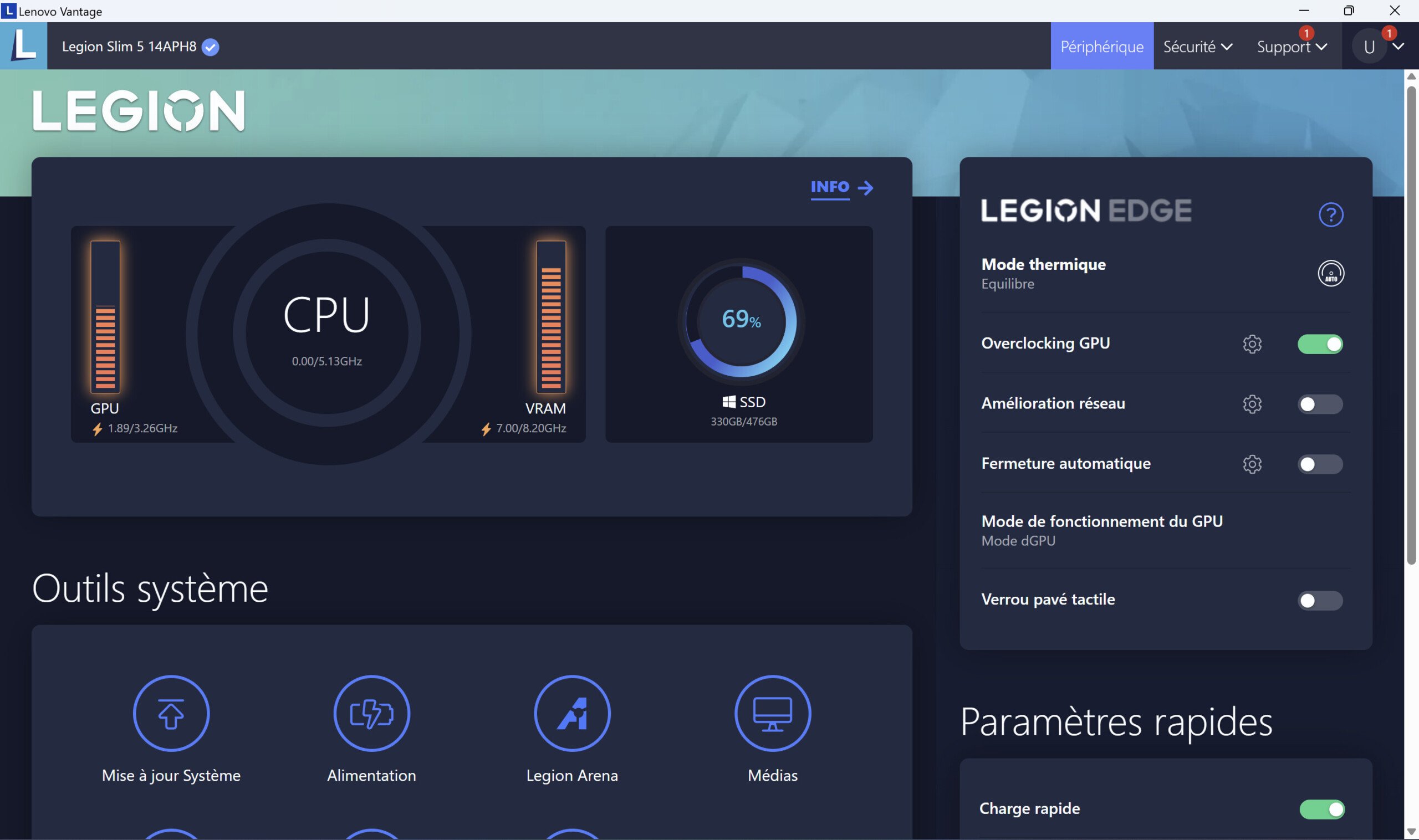Open the Médias display icon
1419x840 pixels.
[x=772, y=713]
